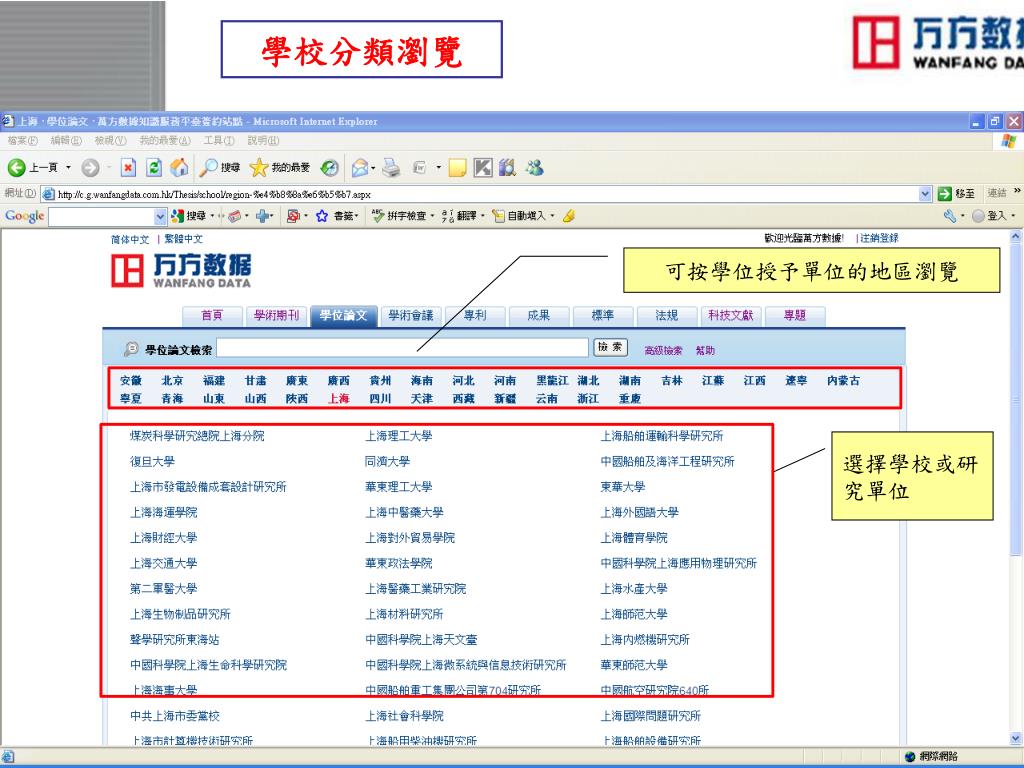Open the Edit button dropdown arrow

[438, 168]
